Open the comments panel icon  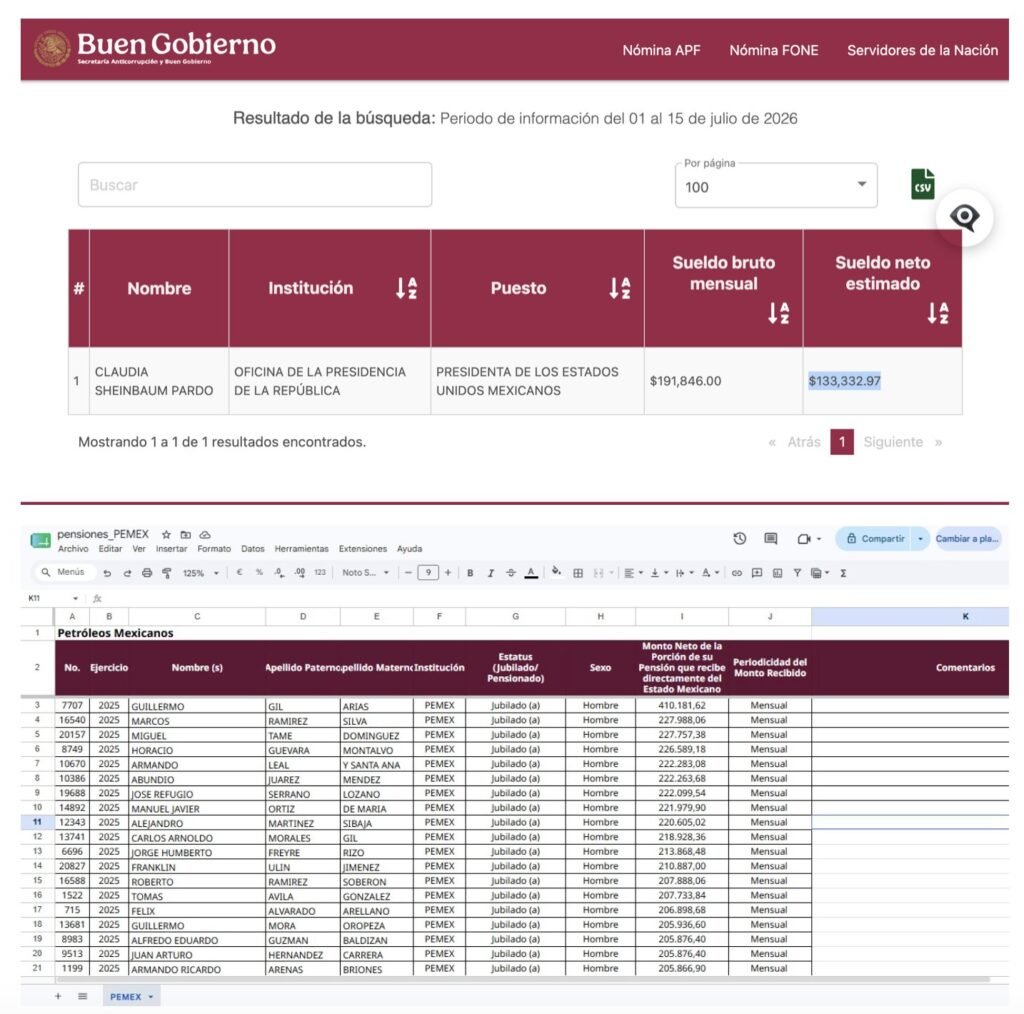tap(771, 539)
